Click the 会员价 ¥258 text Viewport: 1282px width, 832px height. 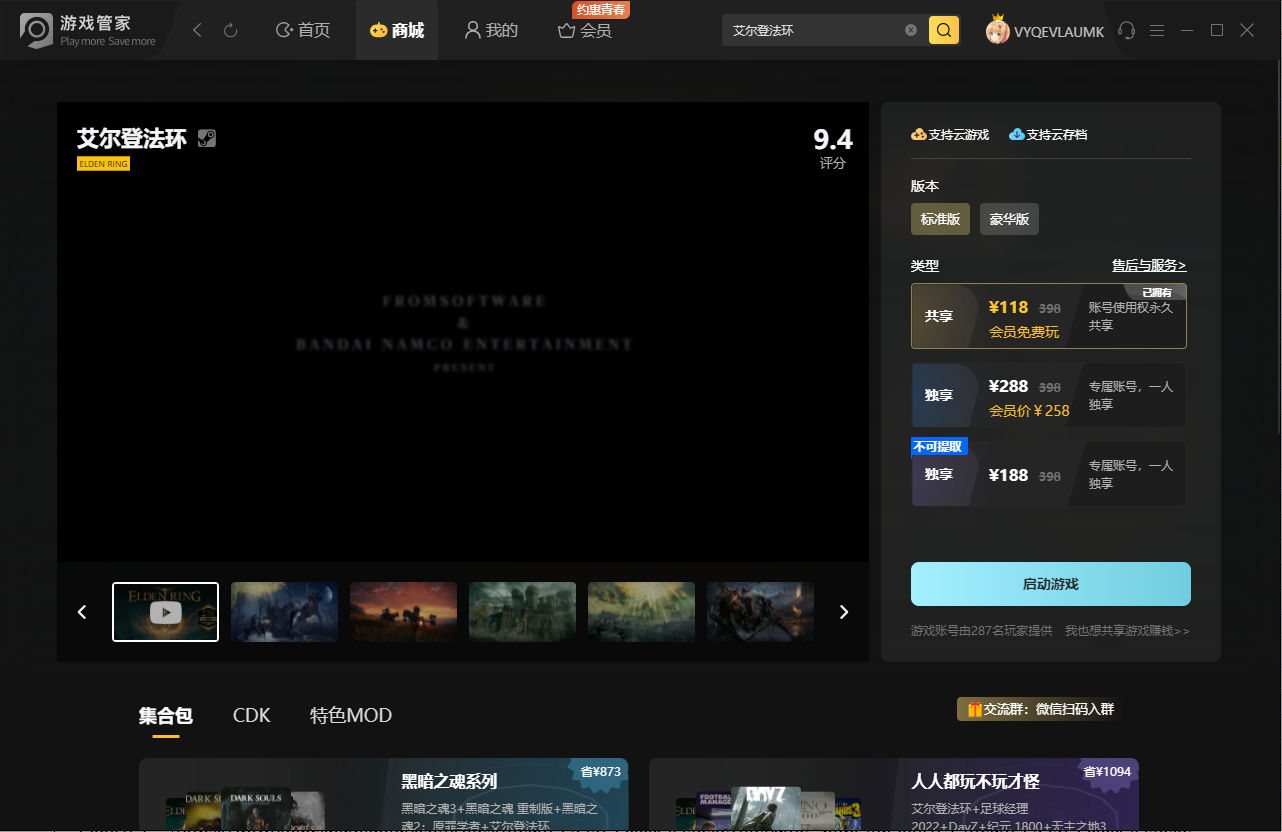(x=1029, y=411)
